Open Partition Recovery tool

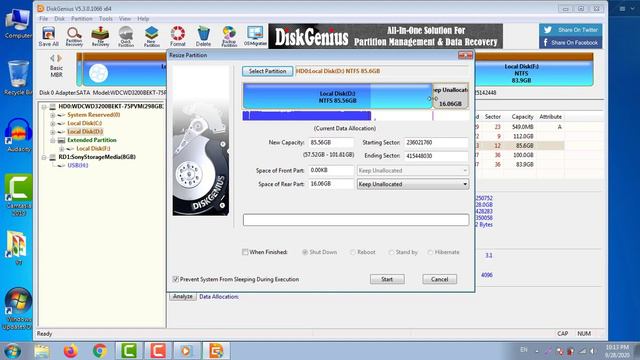pyautogui.click(x=74, y=36)
